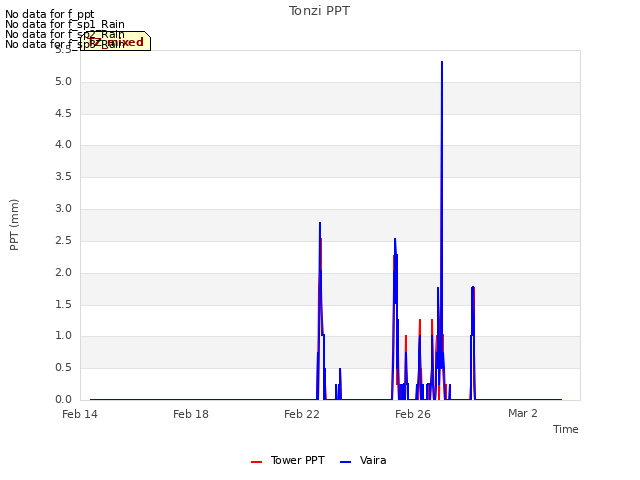Click the 'No data for f_ppt' message
Image resolution: width=640 pixels, height=480 pixels.
tap(50, 14)
